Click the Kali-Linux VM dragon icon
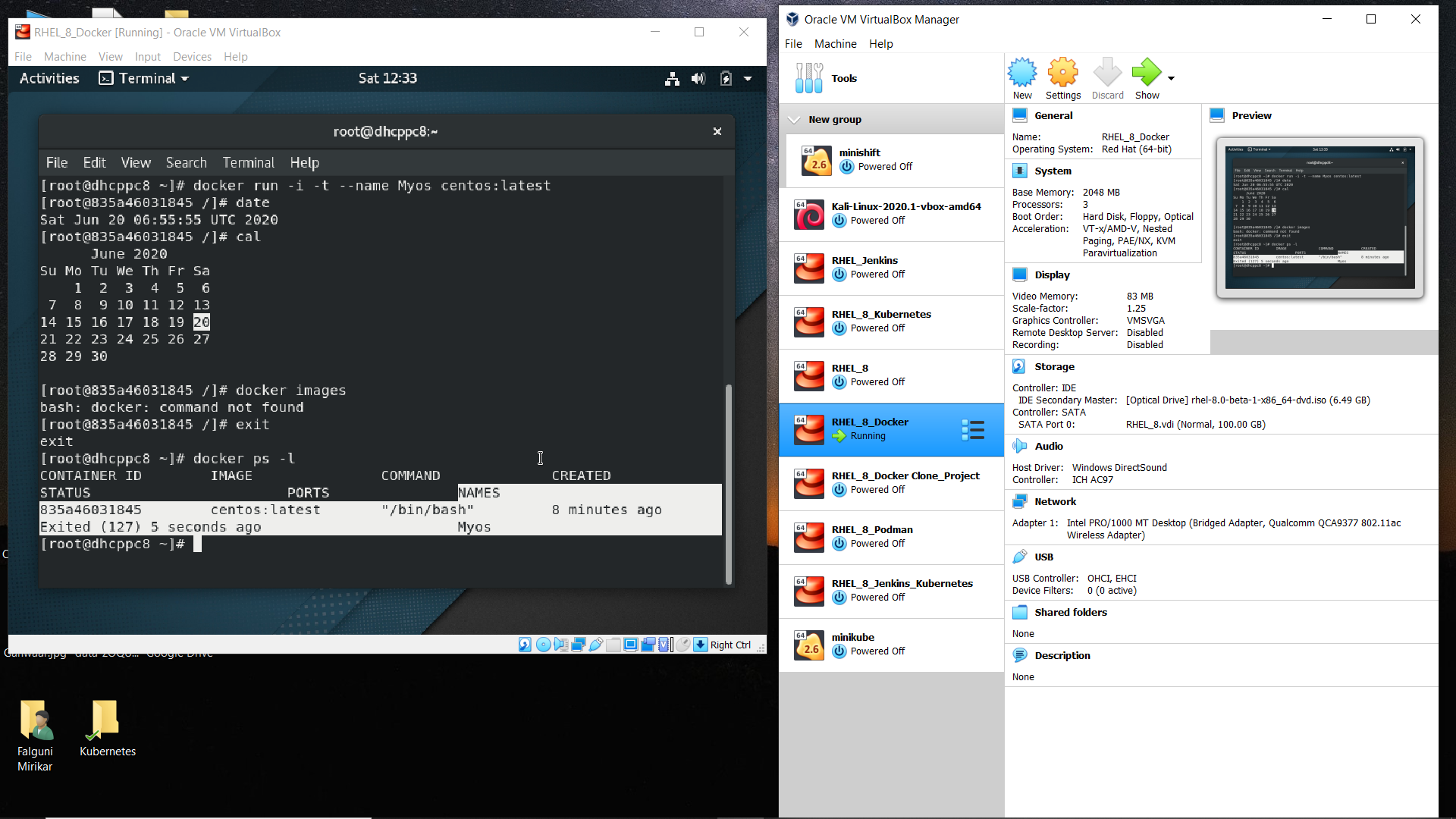 tap(809, 215)
